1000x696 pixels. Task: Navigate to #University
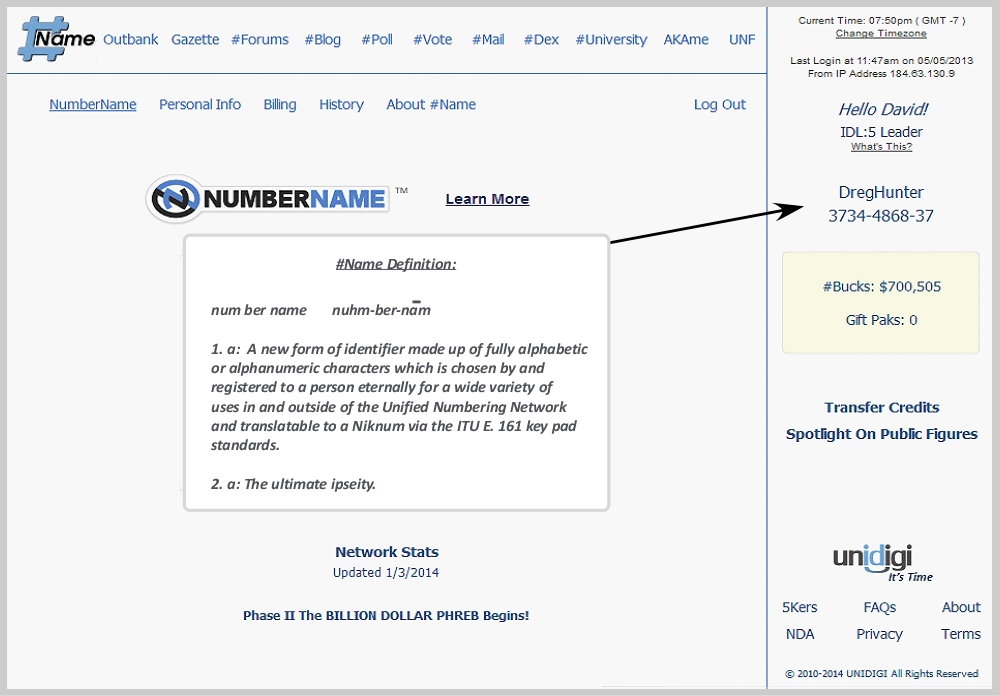611,40
